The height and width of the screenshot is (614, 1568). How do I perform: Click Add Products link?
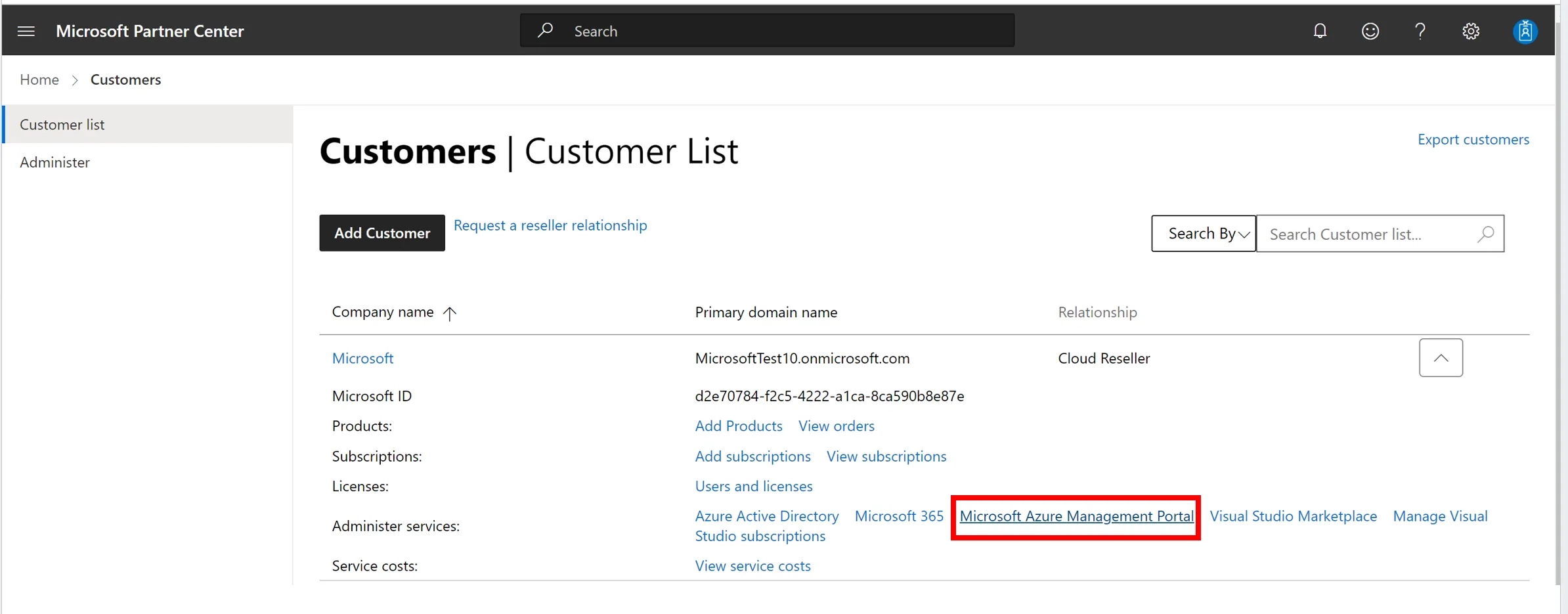[739, 426]
